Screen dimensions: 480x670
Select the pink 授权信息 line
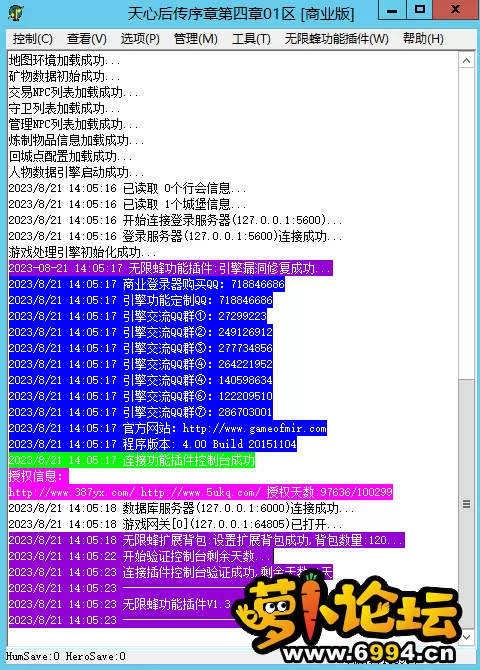38,477
